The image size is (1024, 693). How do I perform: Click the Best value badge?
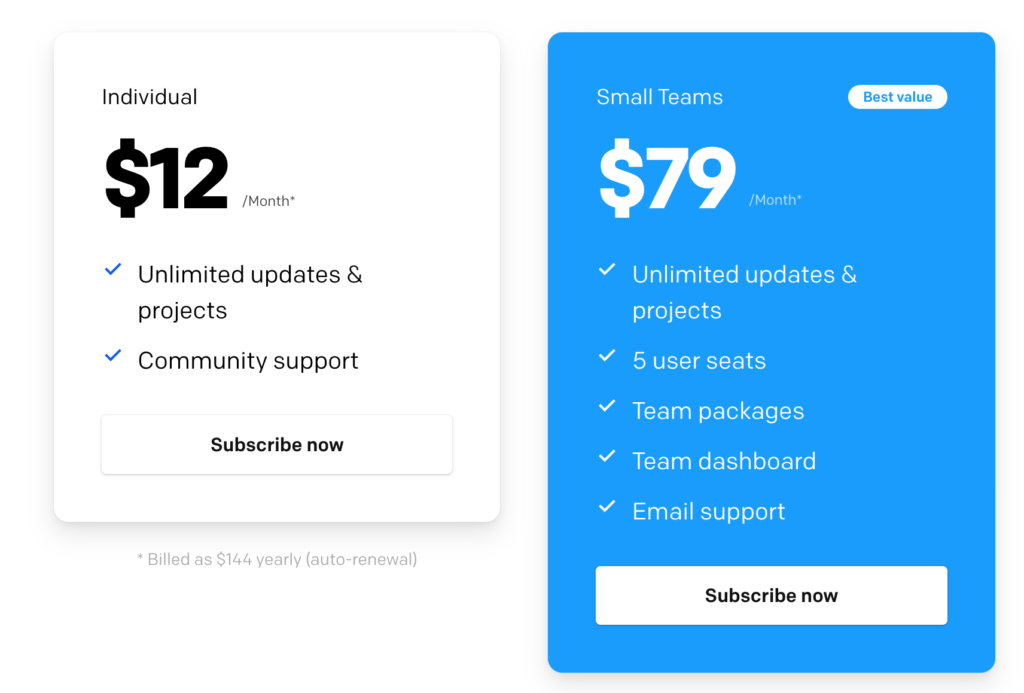pyautogui.click(x=897, y=97)
